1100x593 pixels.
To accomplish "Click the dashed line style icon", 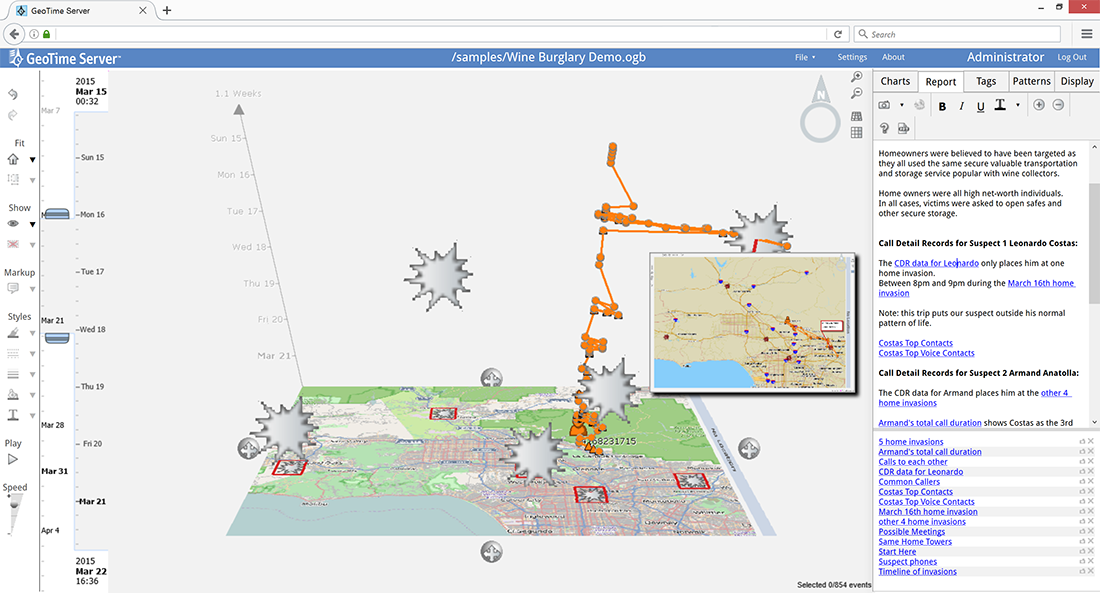I will (13, 354).
